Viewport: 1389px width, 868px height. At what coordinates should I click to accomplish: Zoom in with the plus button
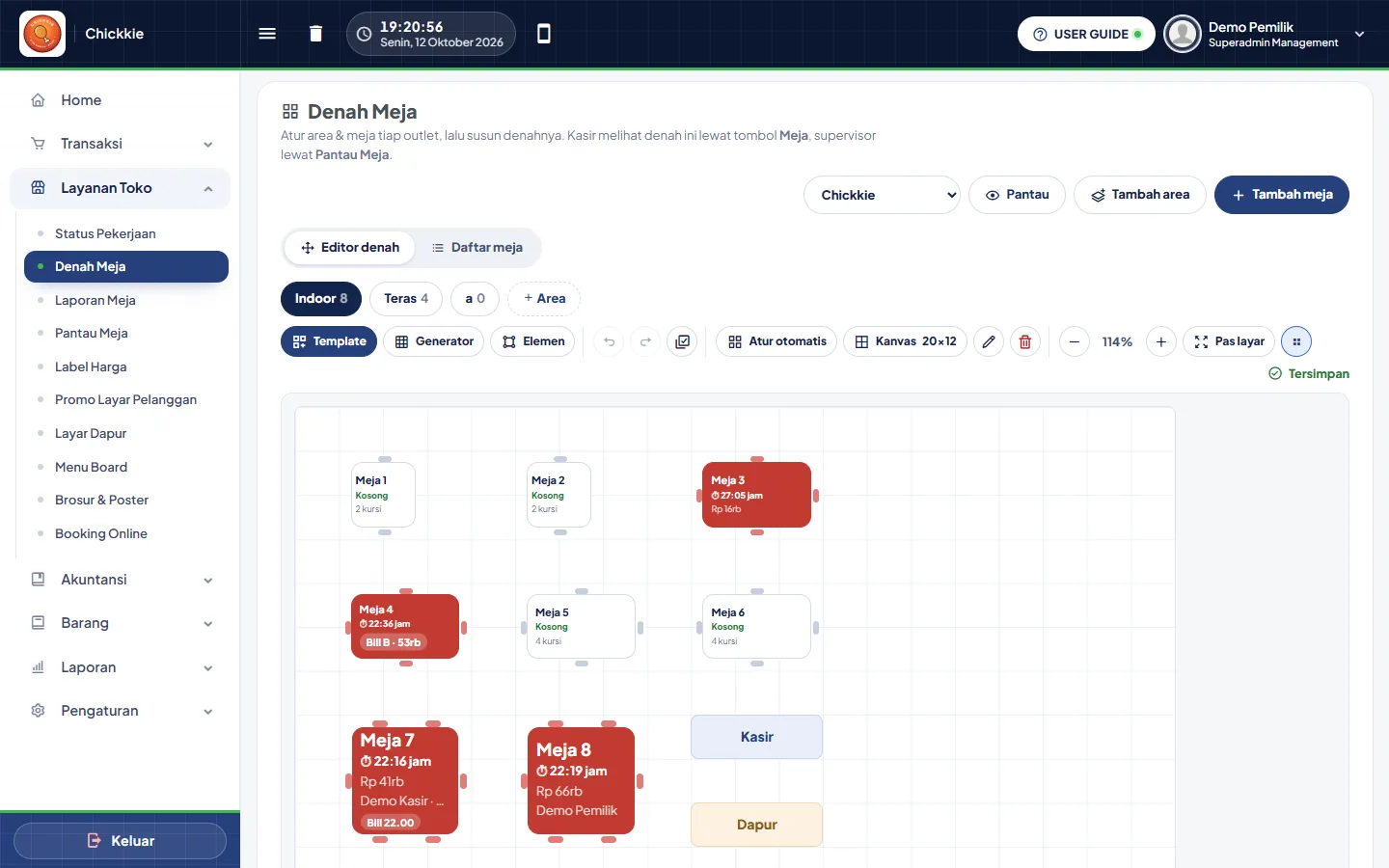click(x=1161, y=341)
